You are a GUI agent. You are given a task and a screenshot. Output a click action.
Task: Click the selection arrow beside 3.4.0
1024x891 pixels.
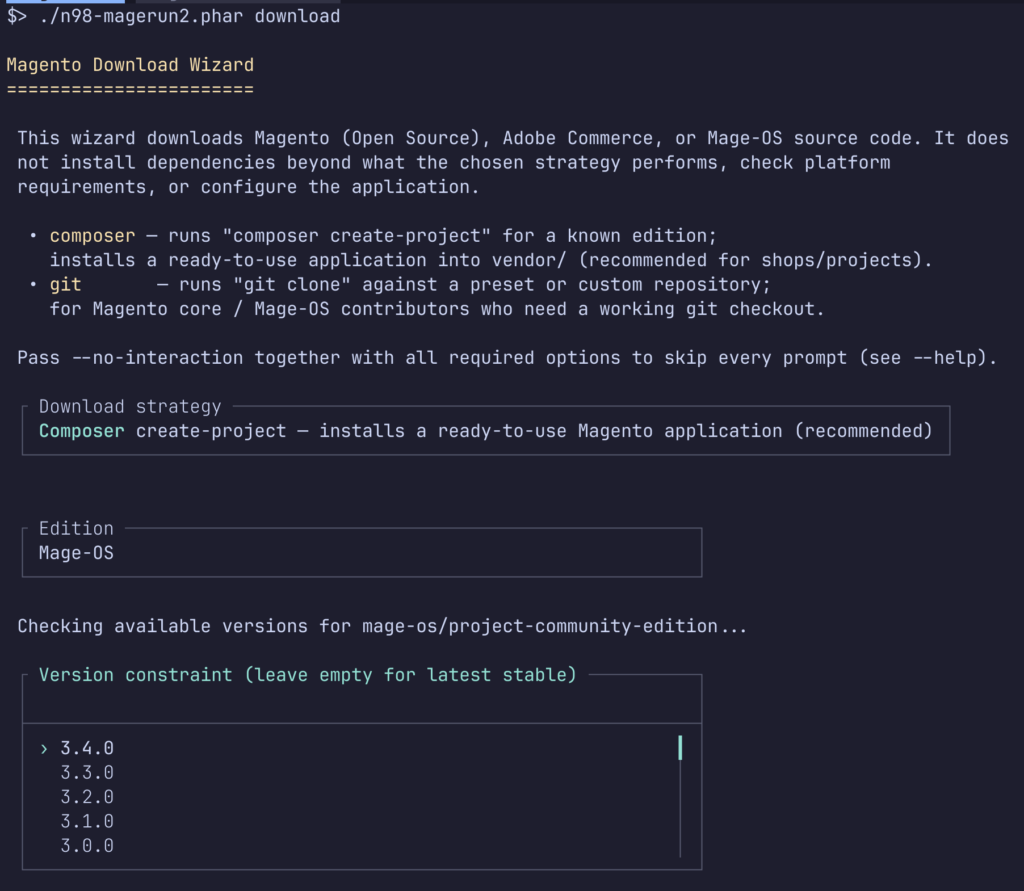(x=44, y=749)
